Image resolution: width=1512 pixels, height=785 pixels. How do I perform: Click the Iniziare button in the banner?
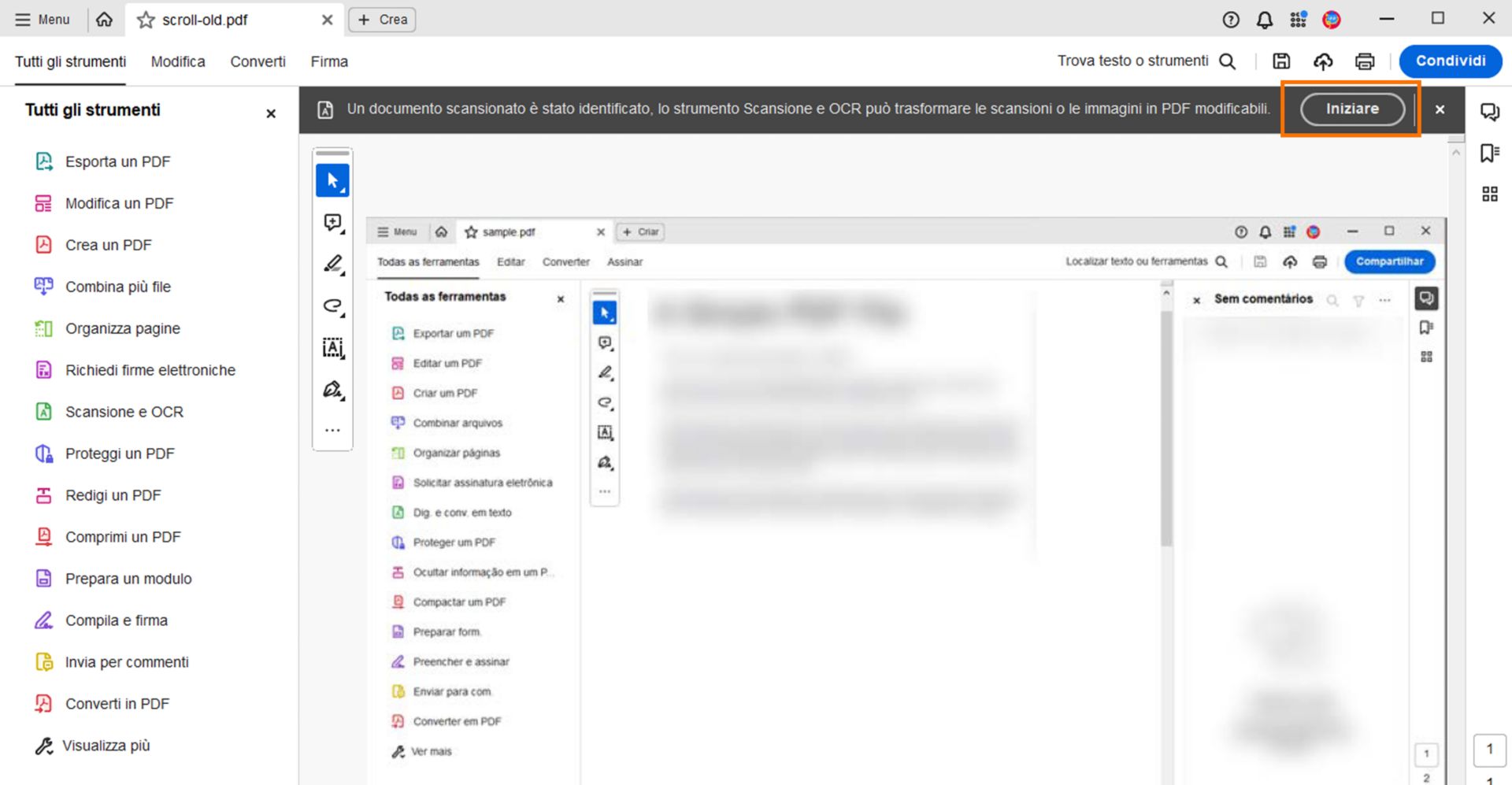1352,109
